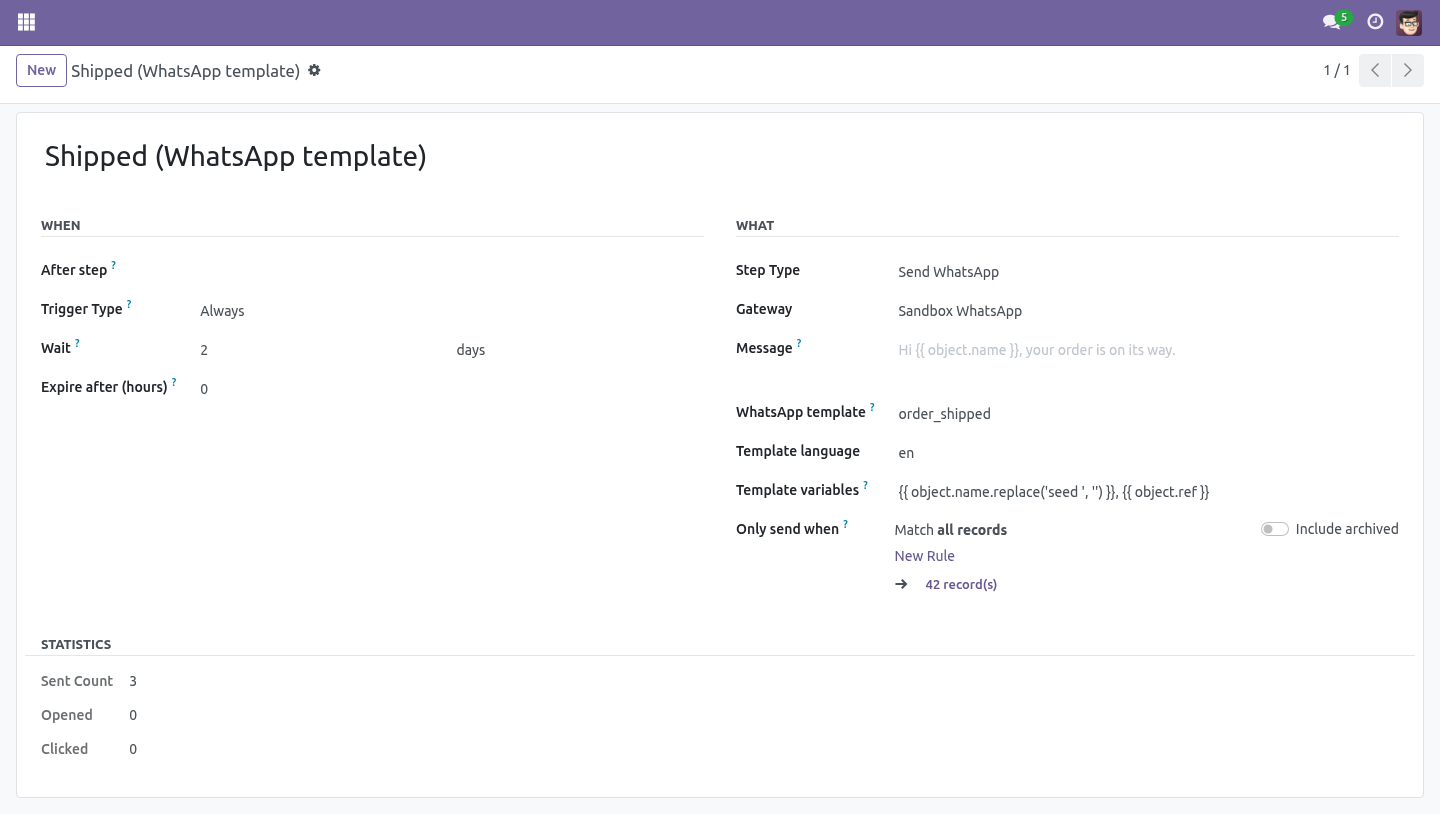Image resolution: width=1440 pixels, height=814 pixels.
Task: Show help for Expire after (hours)
Action: pyautogui.click(x=174, y=382)
